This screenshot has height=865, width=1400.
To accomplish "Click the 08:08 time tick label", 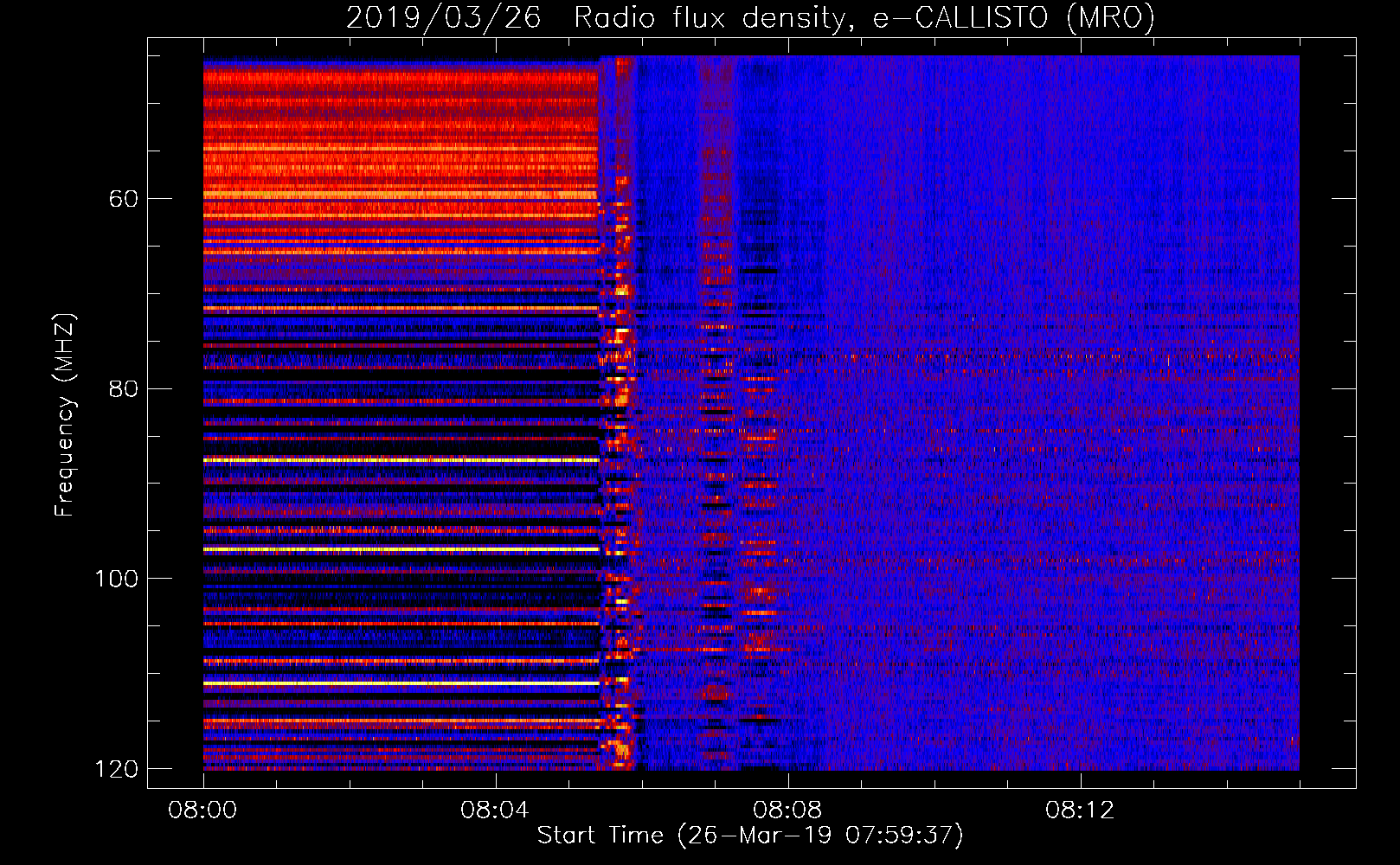I will pos(787,811).
